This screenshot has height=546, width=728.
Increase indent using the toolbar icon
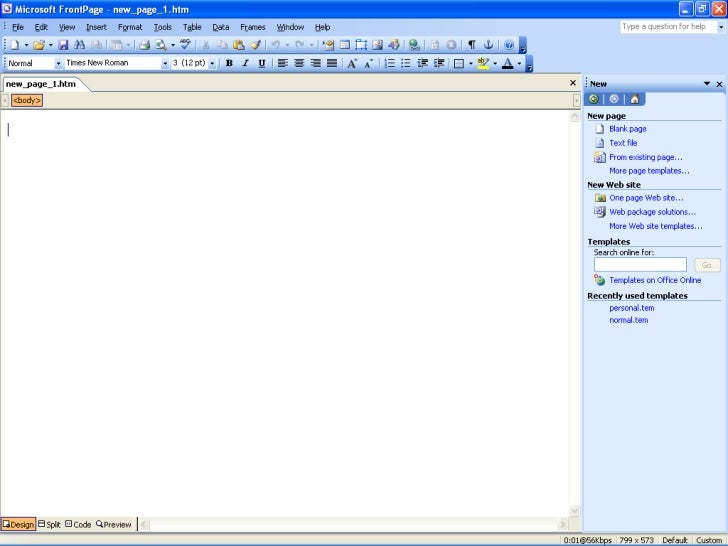pos(439,64)
